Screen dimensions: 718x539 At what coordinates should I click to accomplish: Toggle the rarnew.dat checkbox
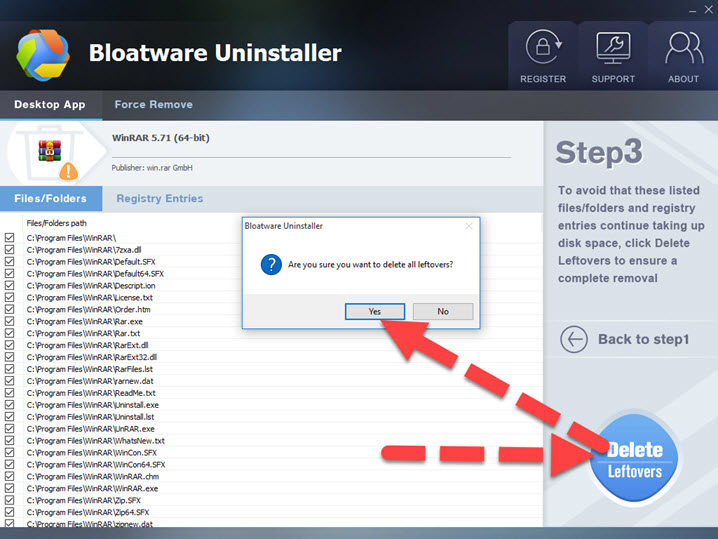(x=9, y=381)
